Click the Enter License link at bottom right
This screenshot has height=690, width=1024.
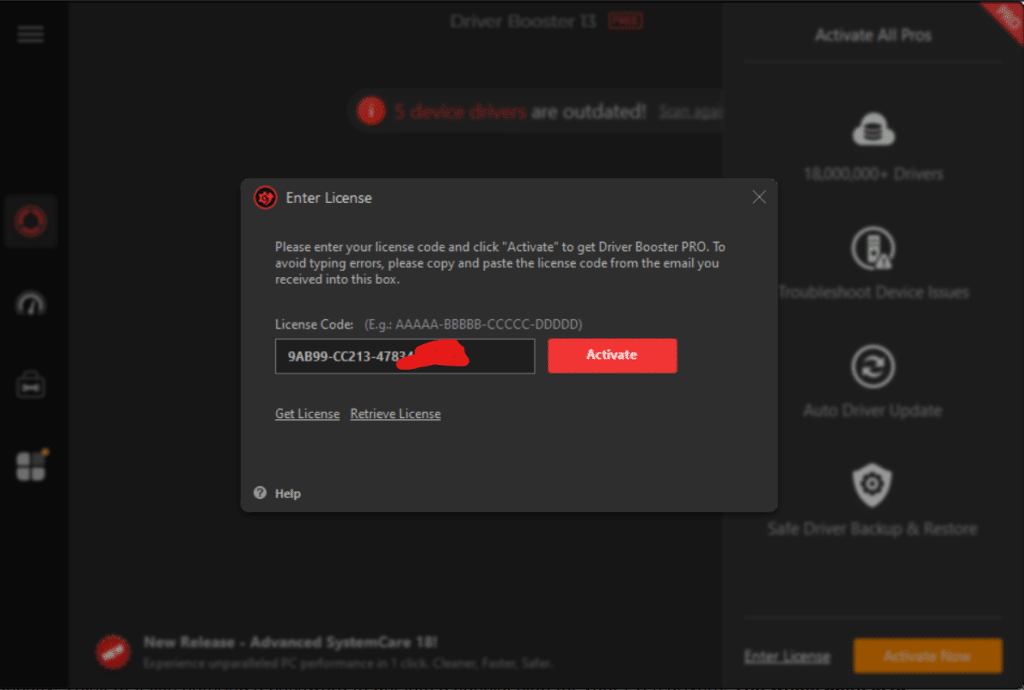coord(788,656)
